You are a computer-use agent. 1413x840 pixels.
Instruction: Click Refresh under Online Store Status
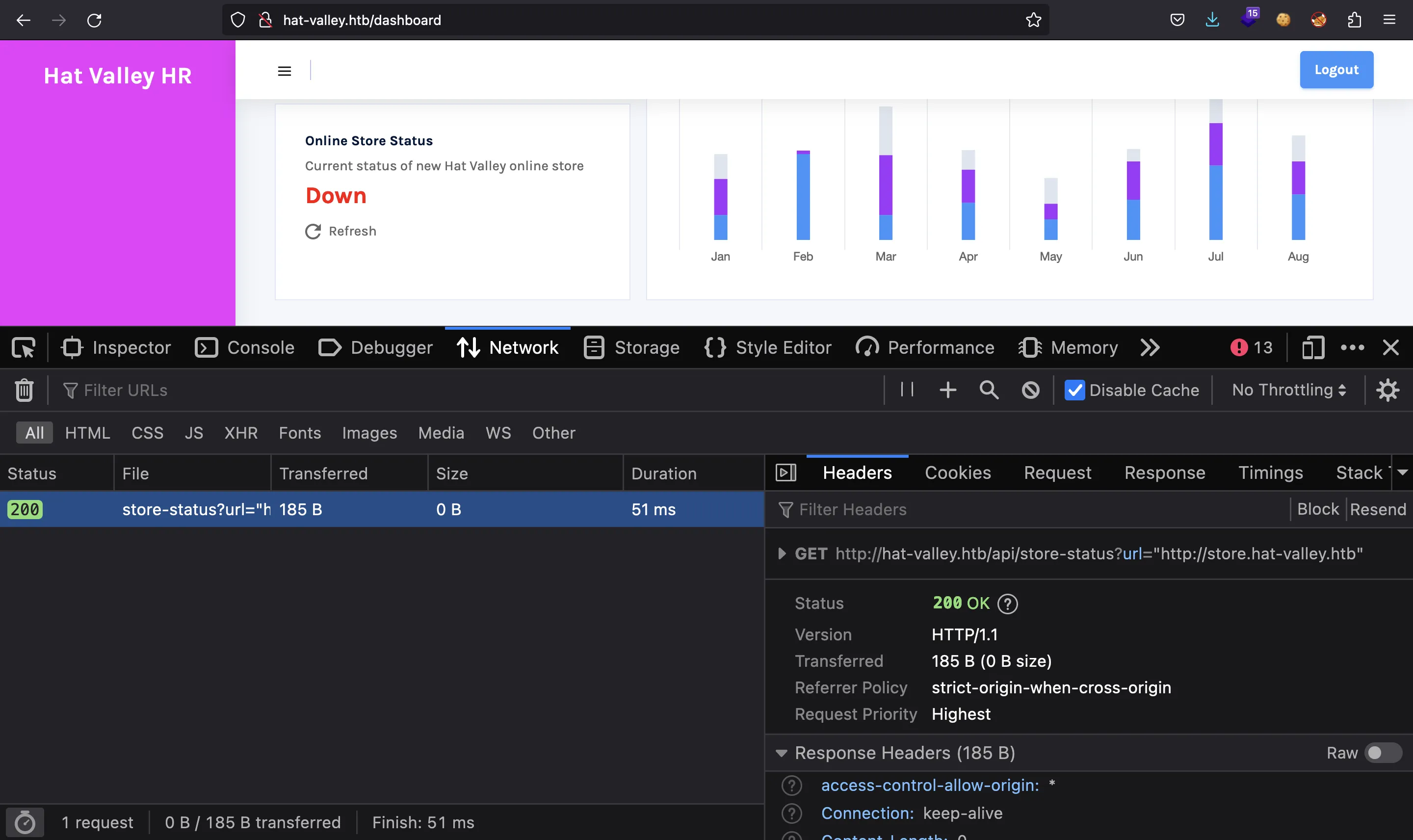(340, 231)
